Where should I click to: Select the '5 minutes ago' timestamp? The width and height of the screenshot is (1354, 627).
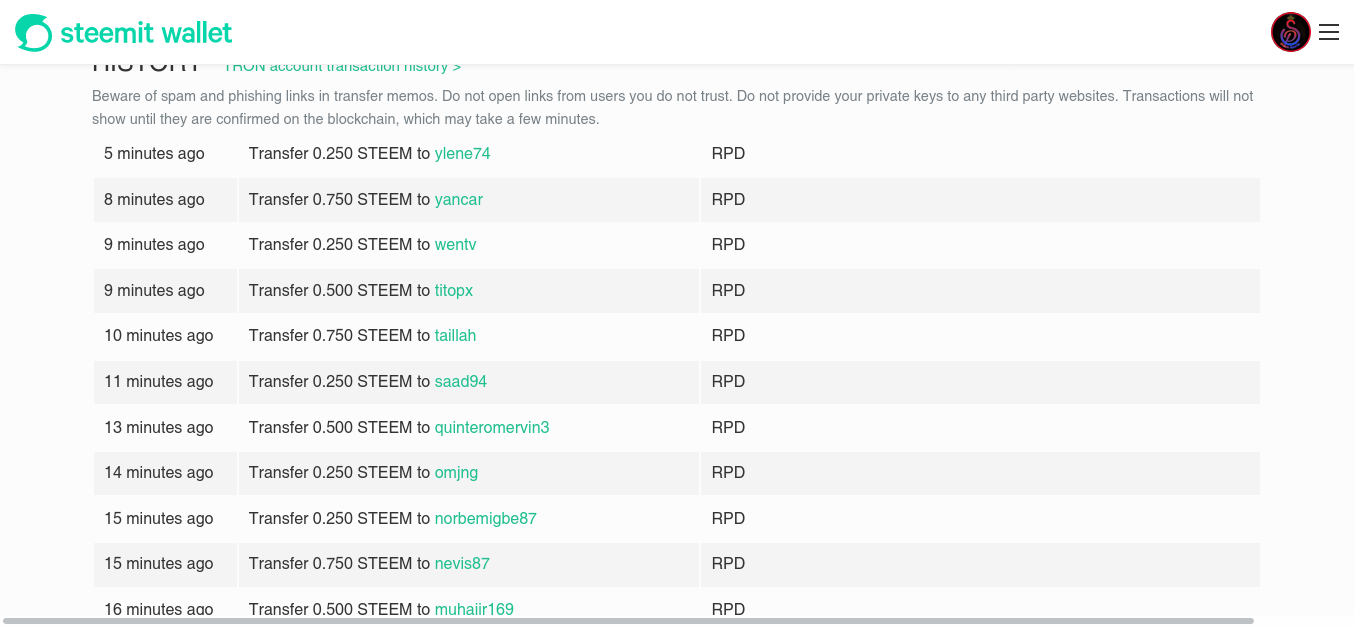point(154,154)
